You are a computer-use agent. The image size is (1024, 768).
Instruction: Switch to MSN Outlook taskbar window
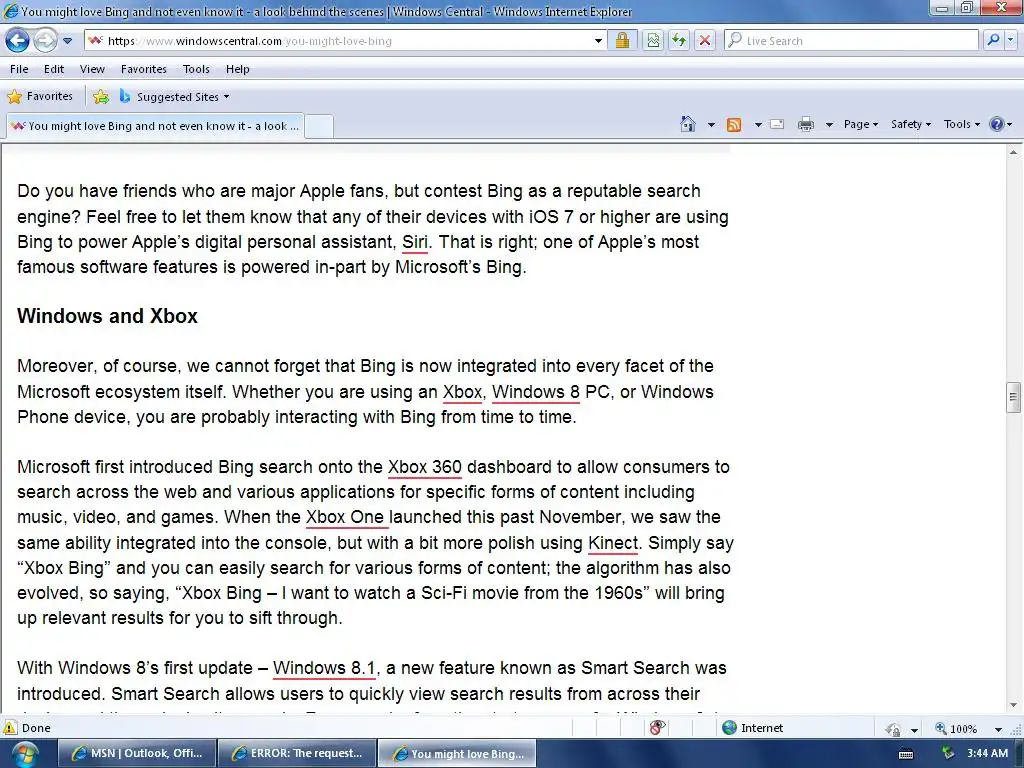tap(136, 753)
